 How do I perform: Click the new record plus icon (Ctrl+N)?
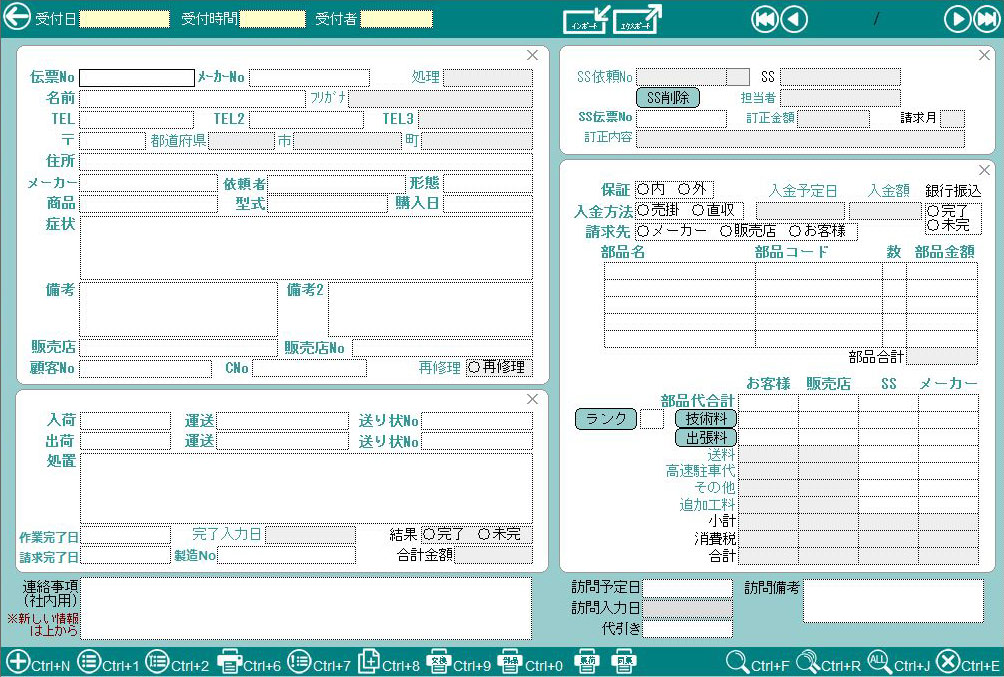pyautogui.click(x=18, y=662)
